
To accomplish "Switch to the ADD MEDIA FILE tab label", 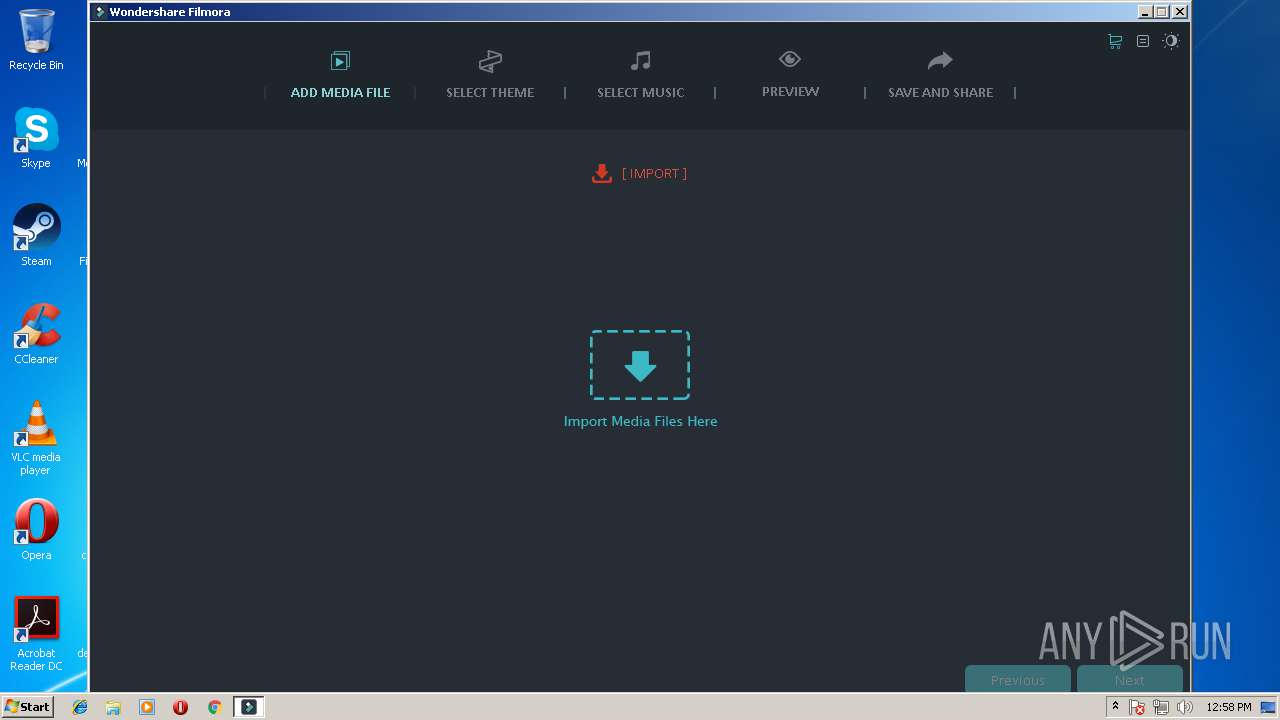I will coord(340,92).
